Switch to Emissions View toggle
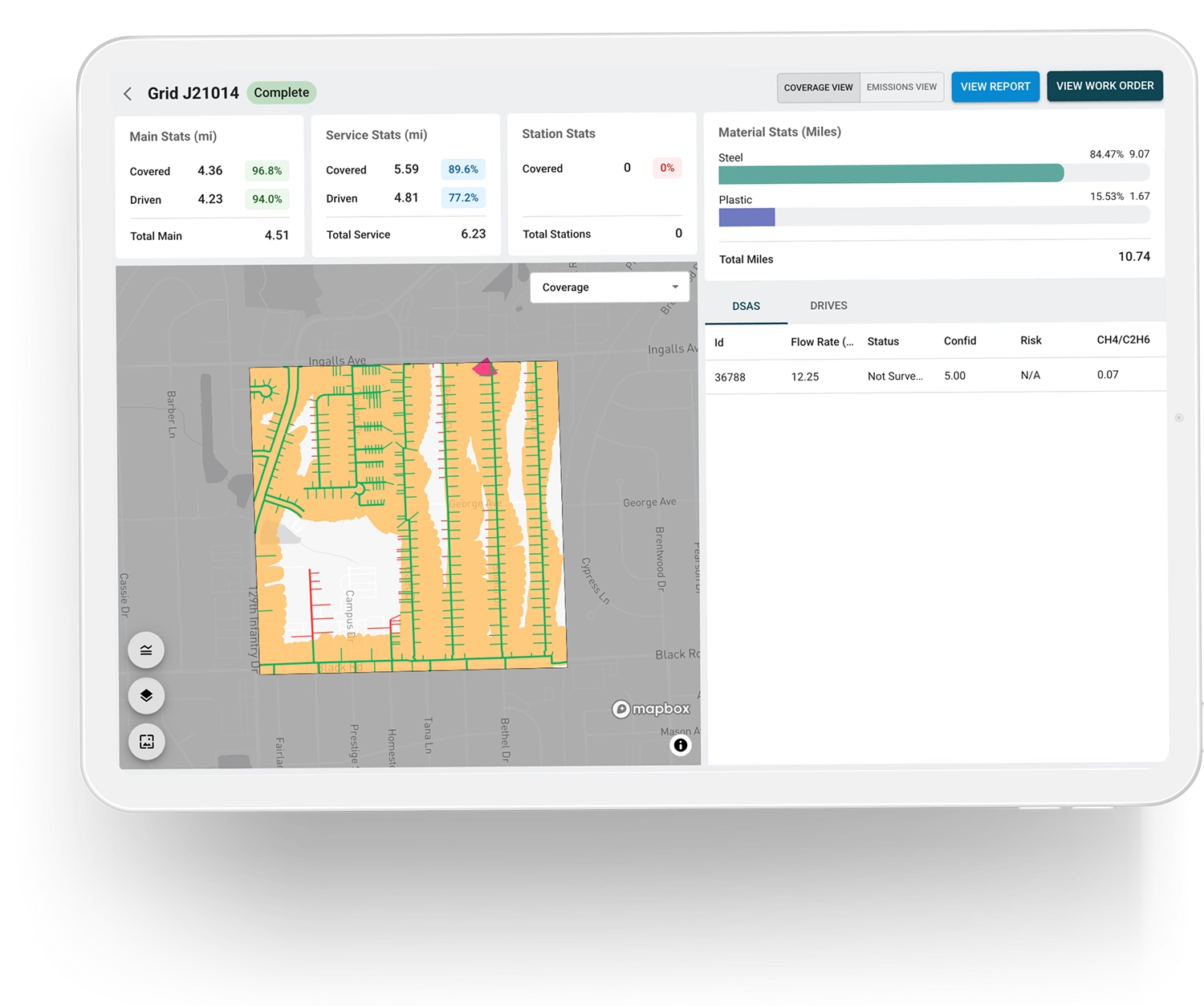This screenshot has height=1006, width=1204. coord(901,87)
